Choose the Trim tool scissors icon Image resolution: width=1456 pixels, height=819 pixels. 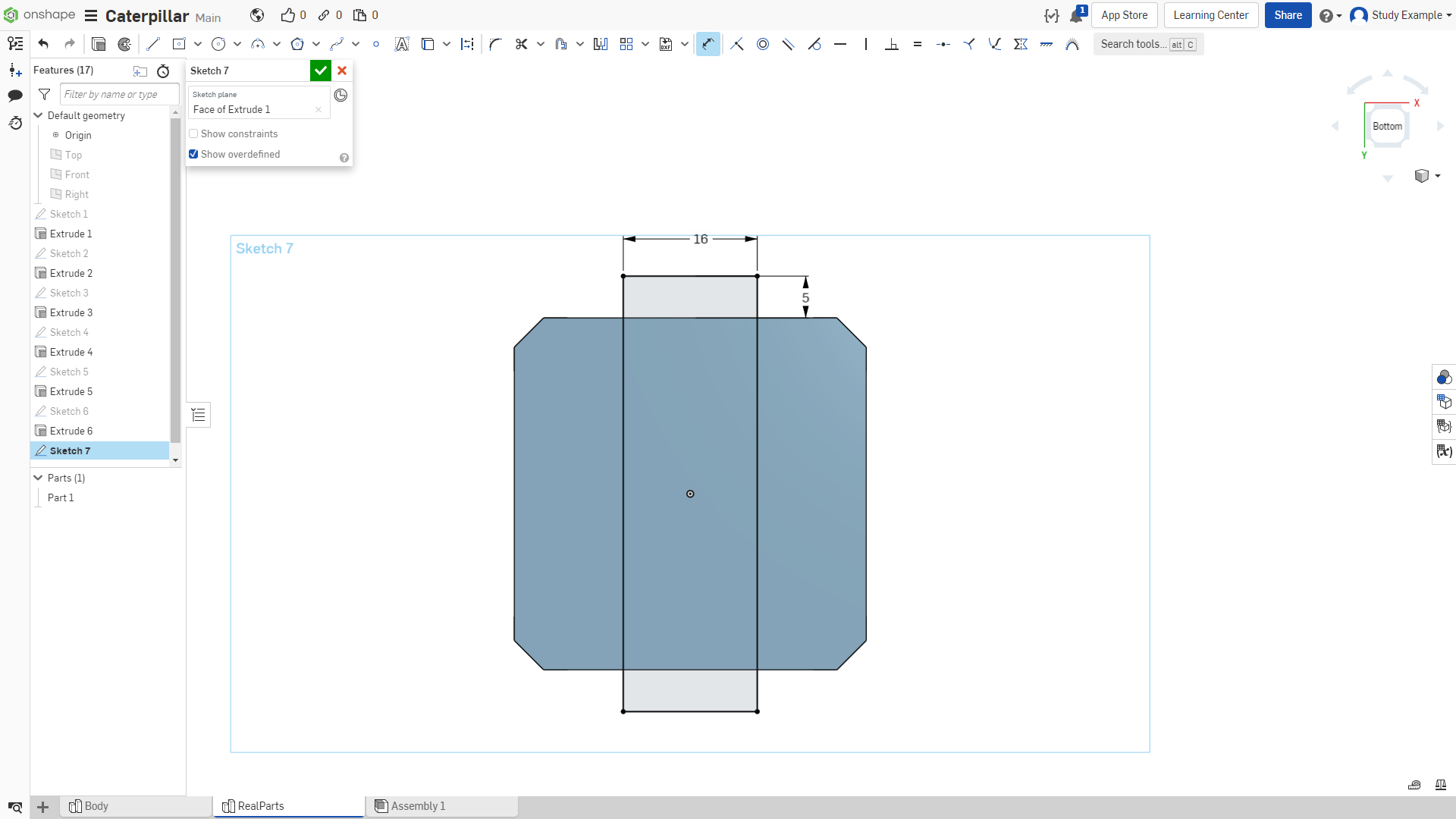521,44
